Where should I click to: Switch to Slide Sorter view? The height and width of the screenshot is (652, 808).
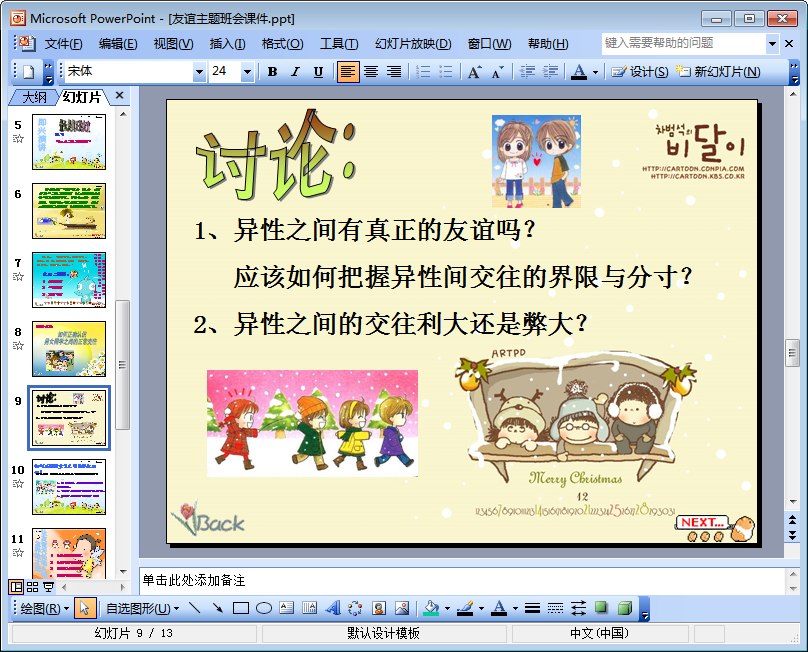[32, 587]
